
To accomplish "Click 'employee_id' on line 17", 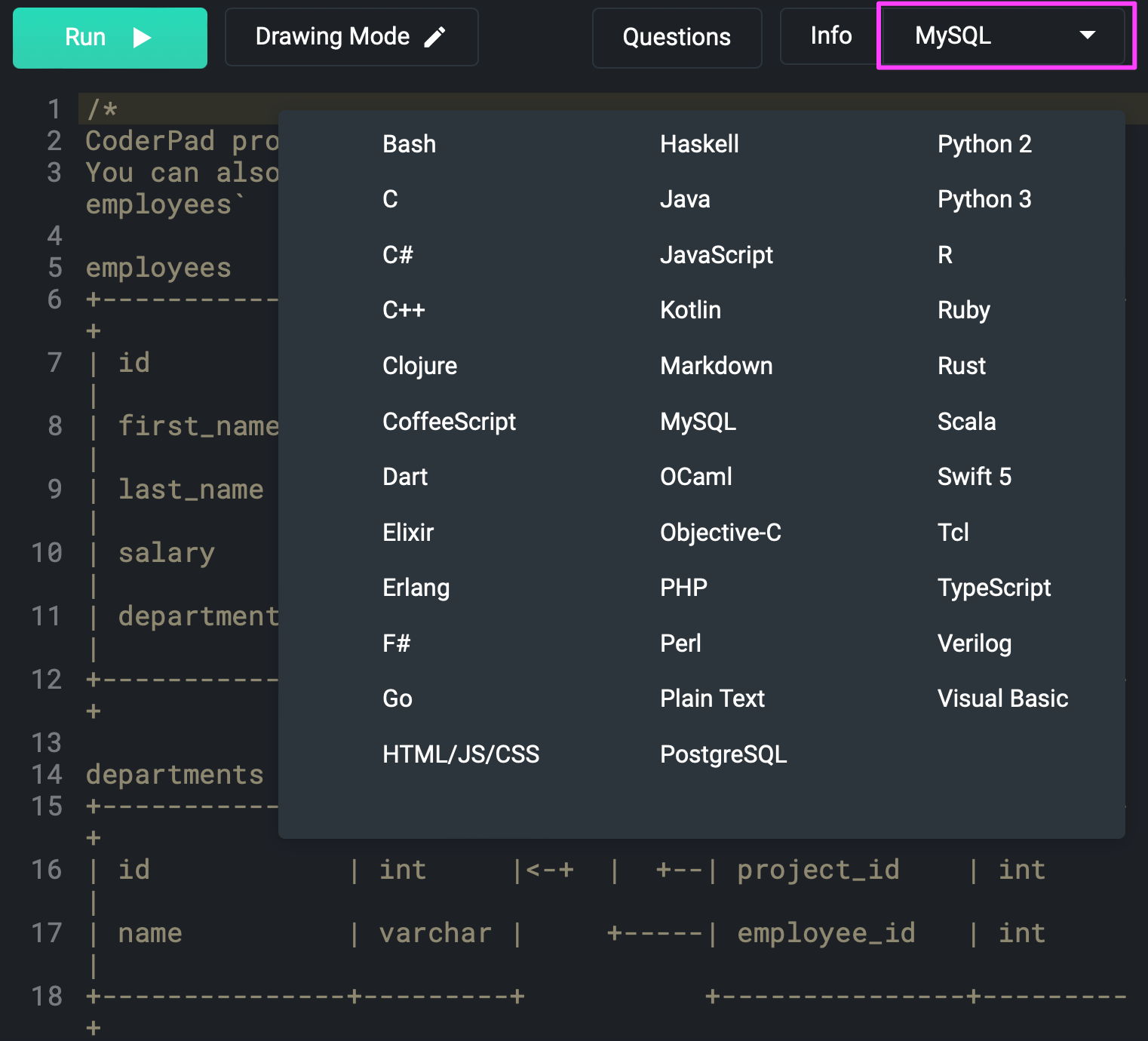I will [826, 933].
